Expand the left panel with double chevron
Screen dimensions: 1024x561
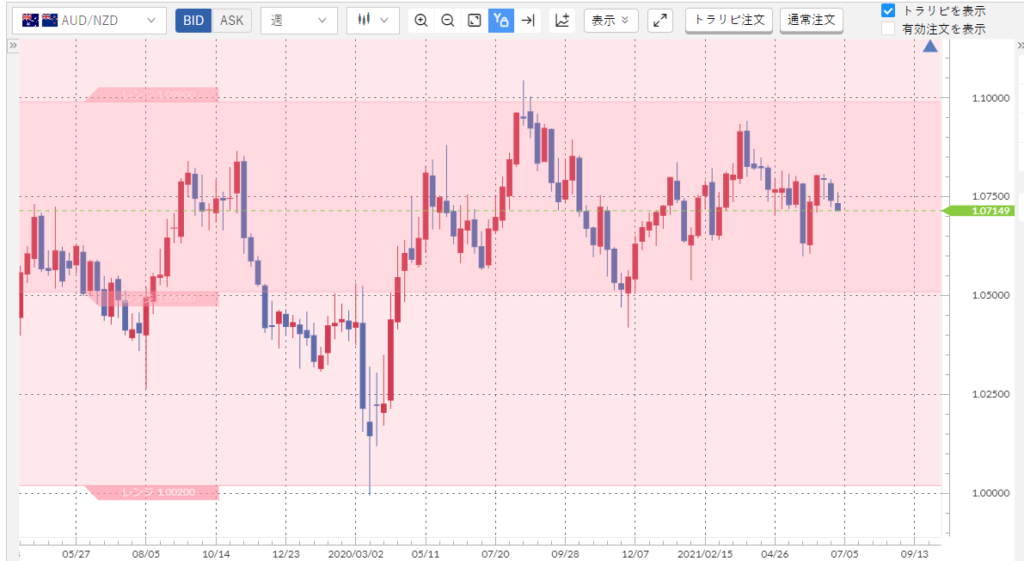click(x=12, y=46)
